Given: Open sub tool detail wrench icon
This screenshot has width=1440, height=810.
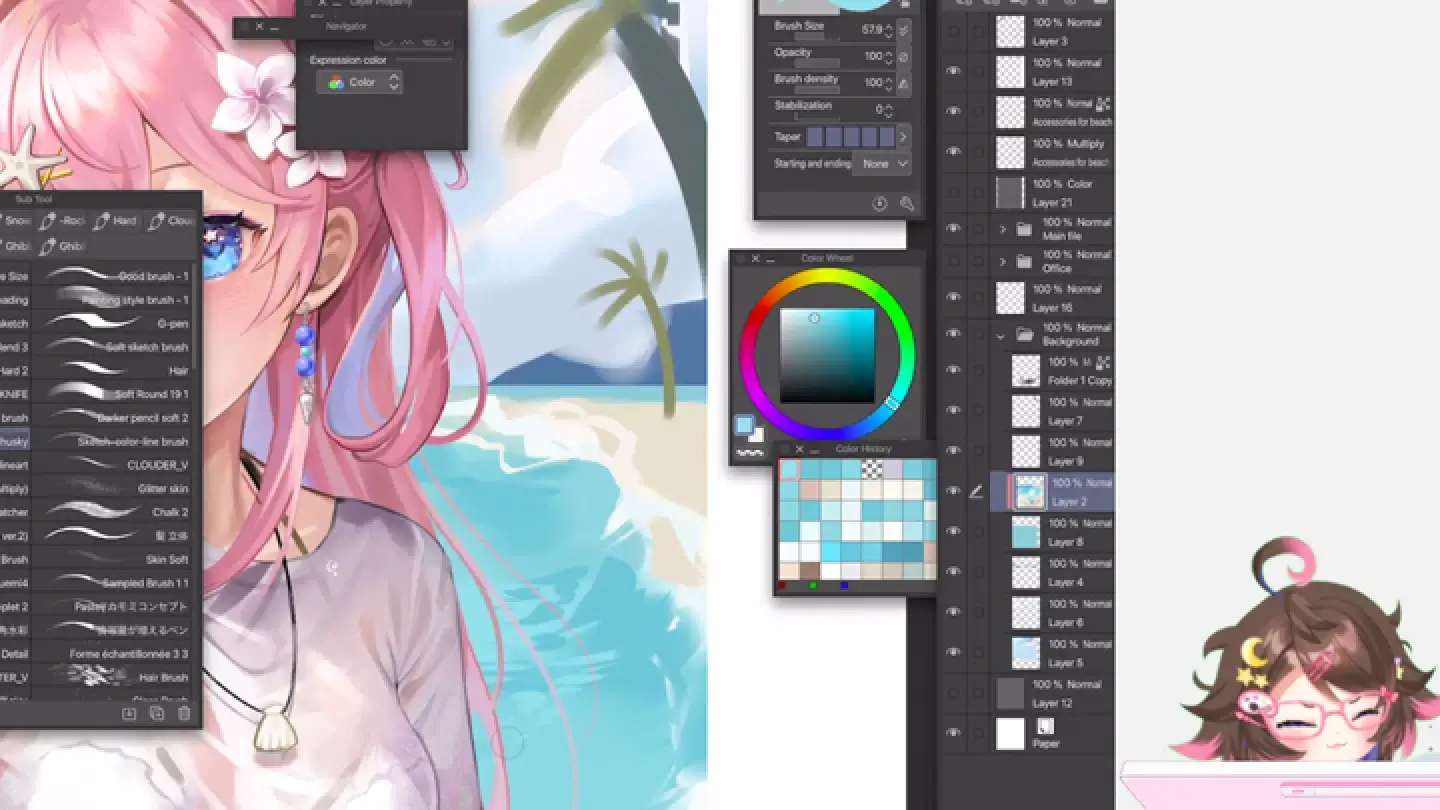Looking at the screenshot, I should [907, 204].
